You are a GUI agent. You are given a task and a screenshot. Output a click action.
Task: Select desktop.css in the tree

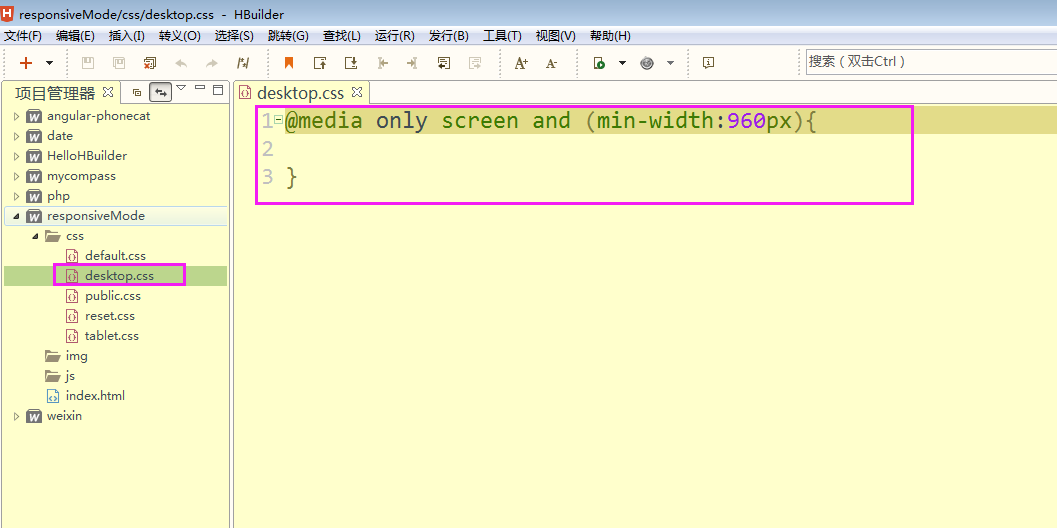click(x=119, y=276)
